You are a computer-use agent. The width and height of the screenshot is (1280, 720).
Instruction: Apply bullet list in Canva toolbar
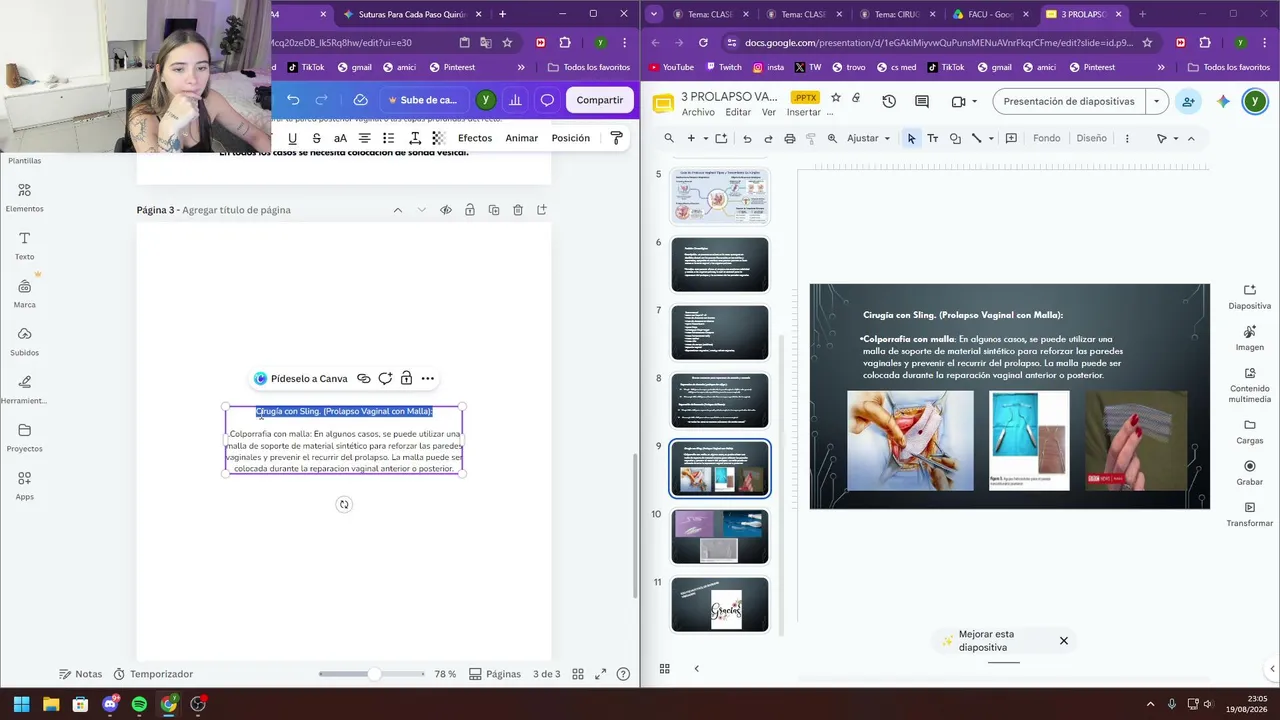click(x=388, y=138)
